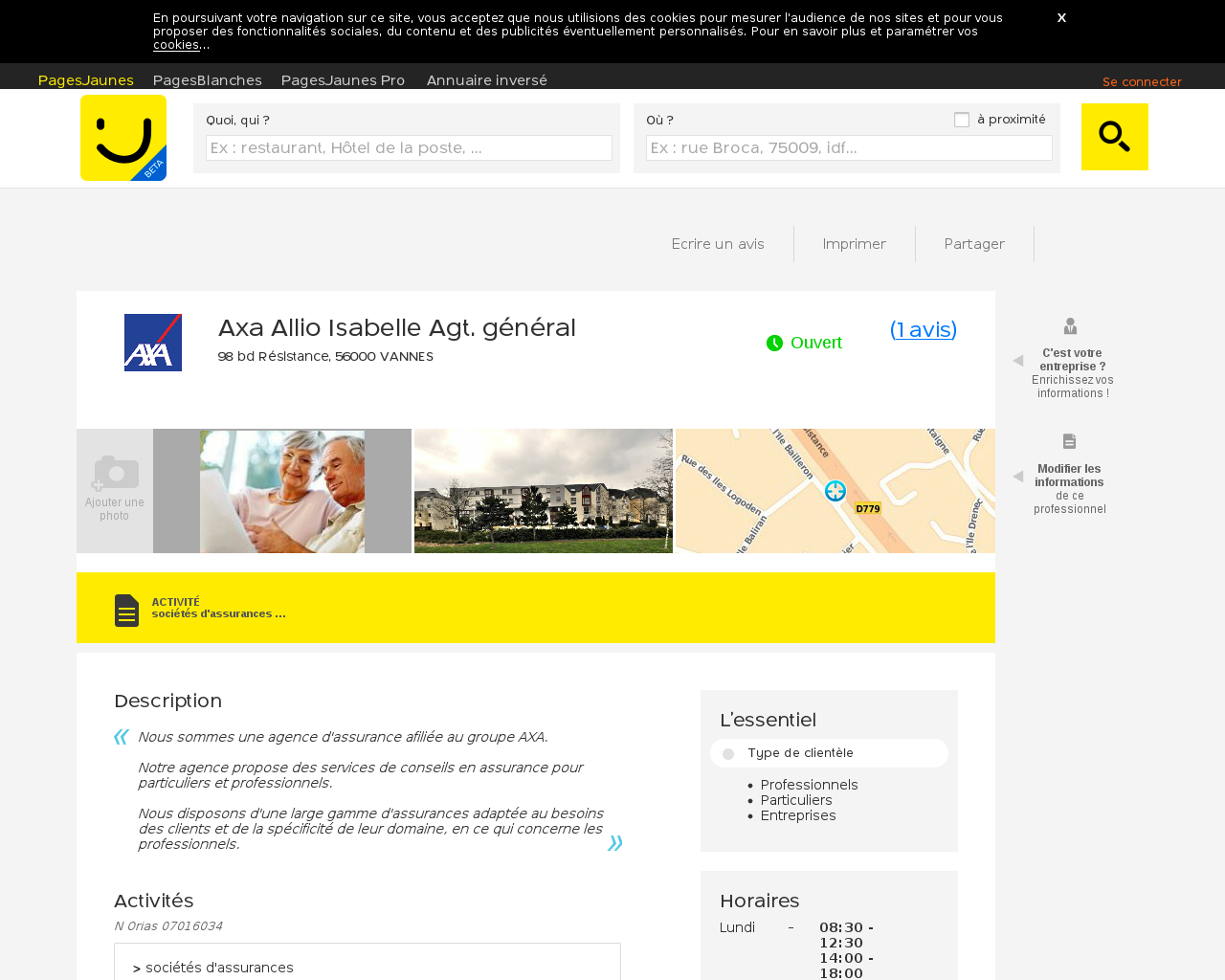Click the yellow magnifier search button
Image resolution: width=1225 pixels, height=980 pixels.
(1115, 137)
